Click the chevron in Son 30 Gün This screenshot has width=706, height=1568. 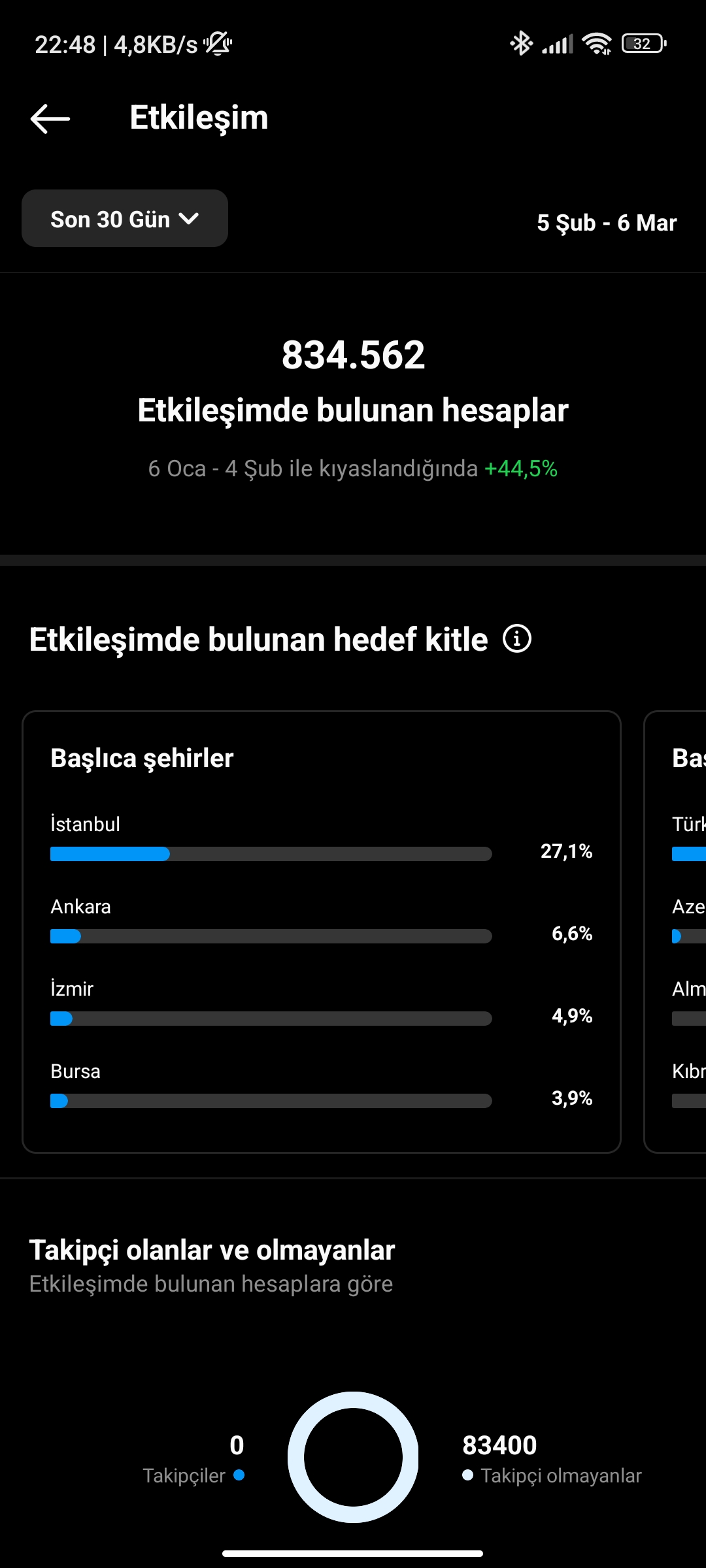tap(189, 219)
